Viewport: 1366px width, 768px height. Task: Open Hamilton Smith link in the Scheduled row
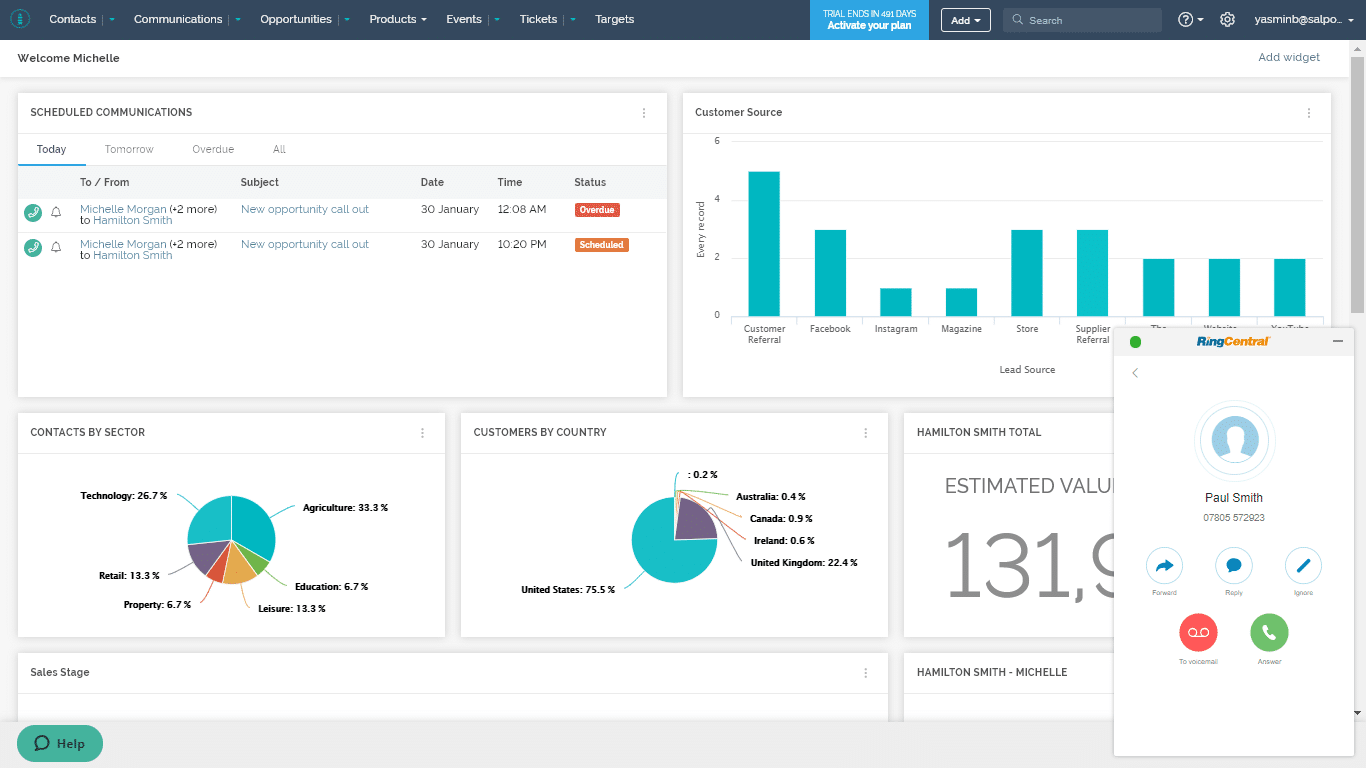[133, 255]
